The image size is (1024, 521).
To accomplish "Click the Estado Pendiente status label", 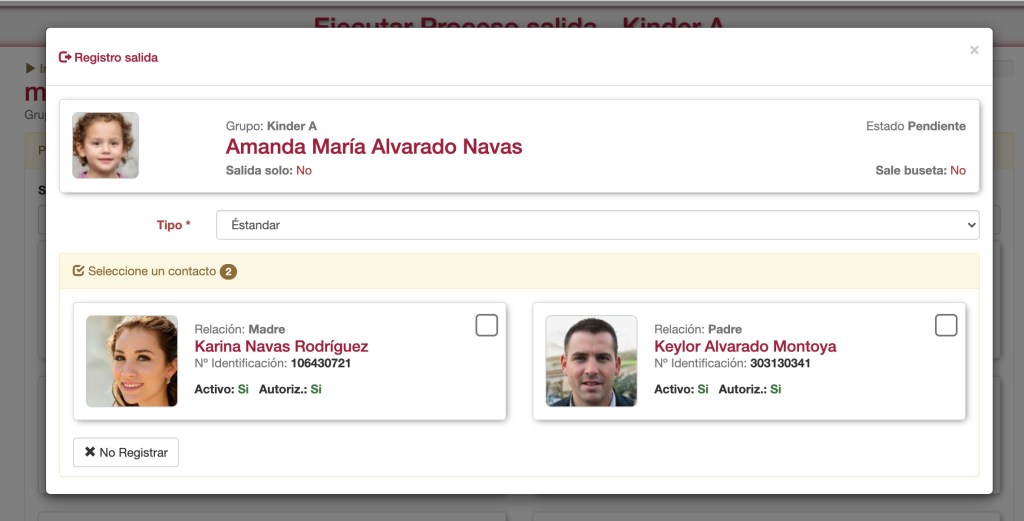I will point(915,126).
